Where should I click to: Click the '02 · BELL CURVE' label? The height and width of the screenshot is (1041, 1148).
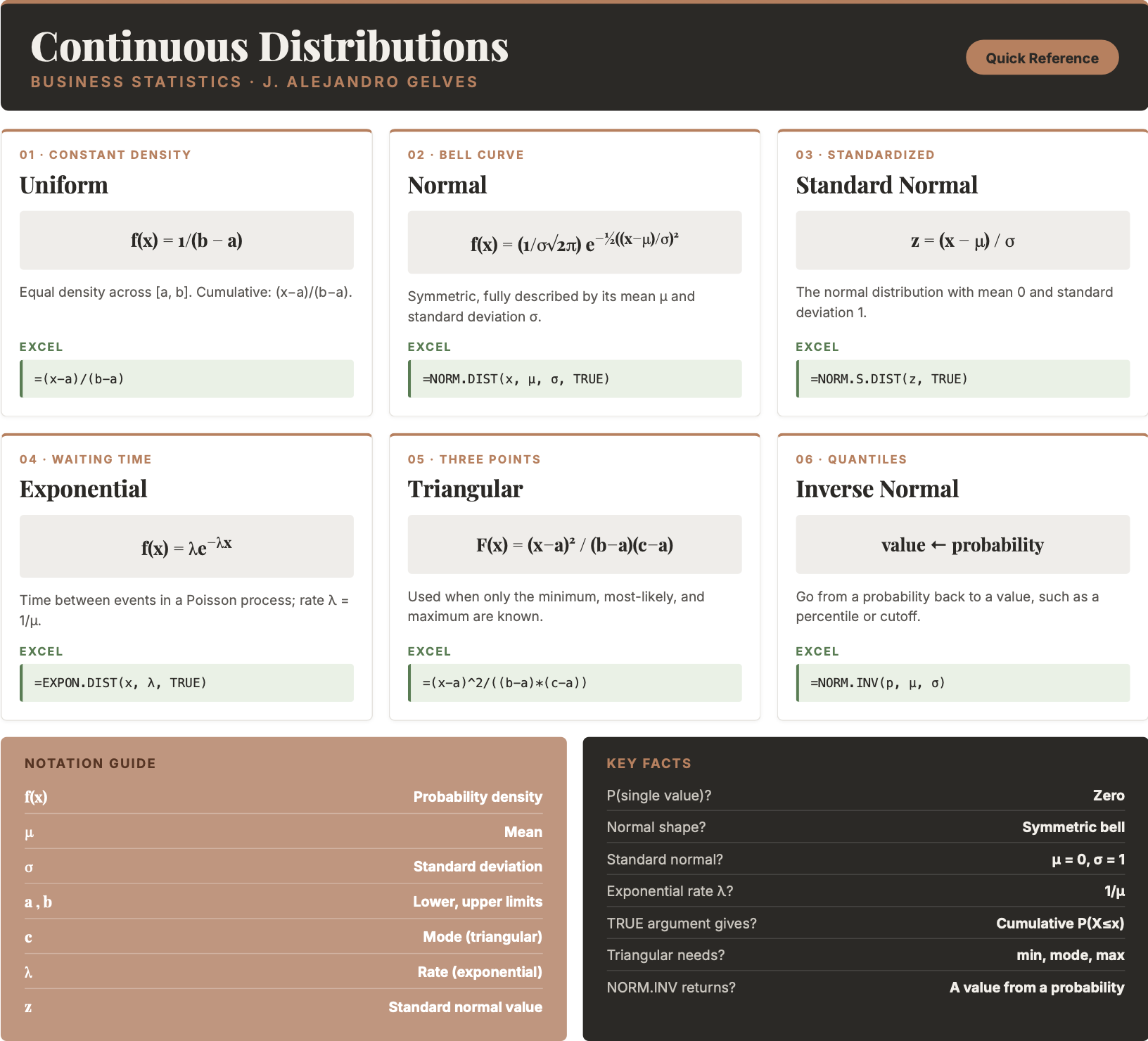(x=466, y=155)
